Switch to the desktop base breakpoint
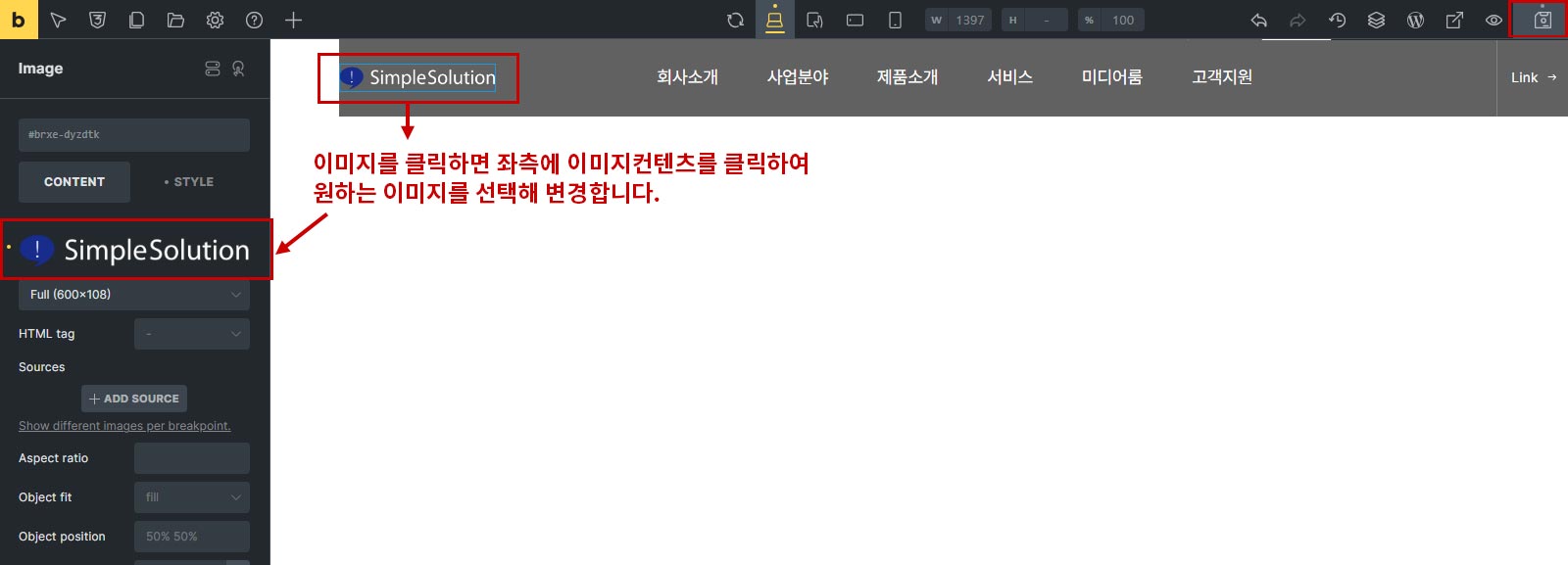 pos(774,20)
